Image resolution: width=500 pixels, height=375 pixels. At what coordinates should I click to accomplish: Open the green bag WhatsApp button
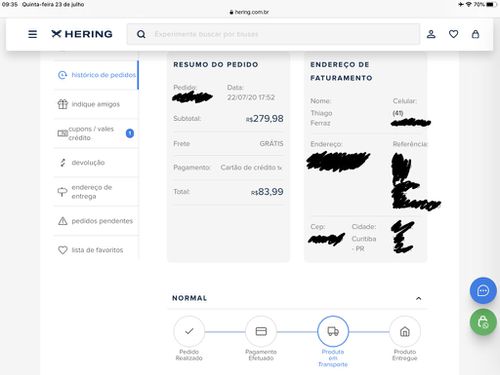(x=483, y=322)
